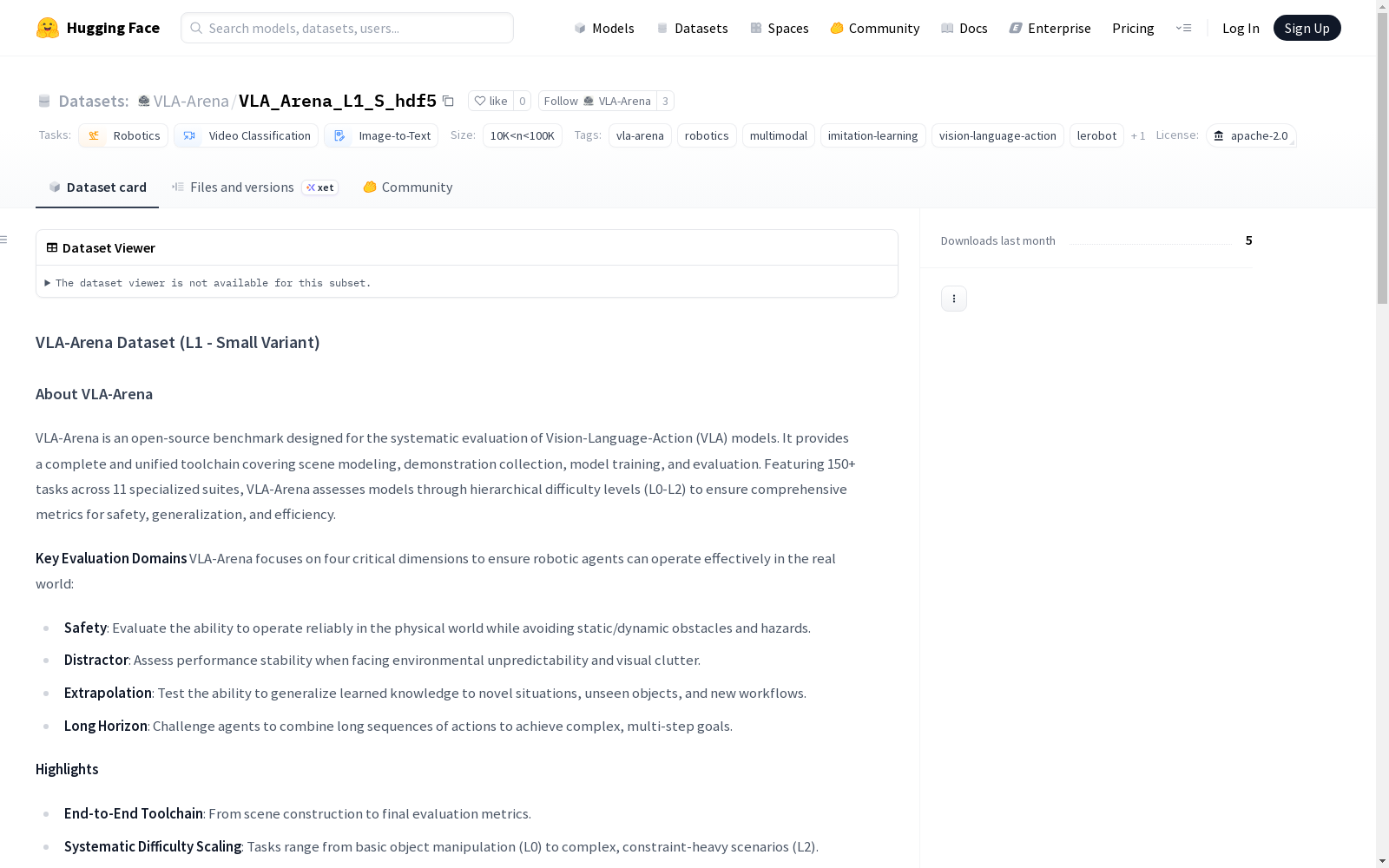This screenshot has width=1389, height=868.
Task: Open the Community tab of the dataset
Action: click(407, 187)
